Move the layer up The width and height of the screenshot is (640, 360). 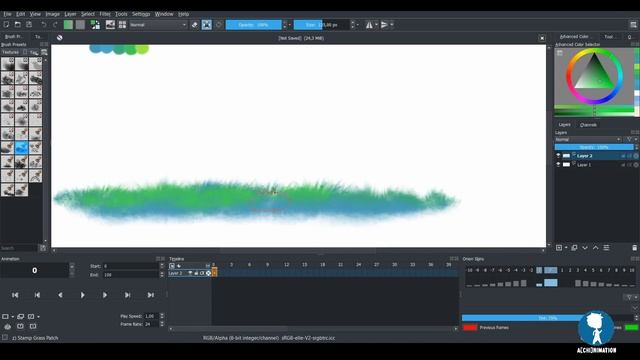pyautogui.click(x=596, y=248)
